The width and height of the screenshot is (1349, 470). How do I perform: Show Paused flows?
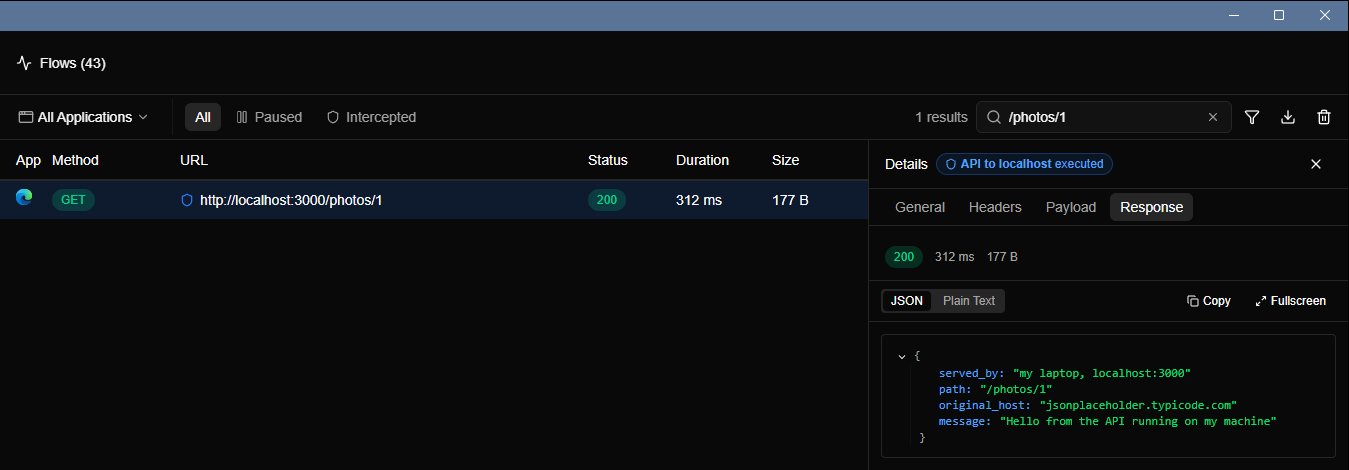(x=269, y=117)
